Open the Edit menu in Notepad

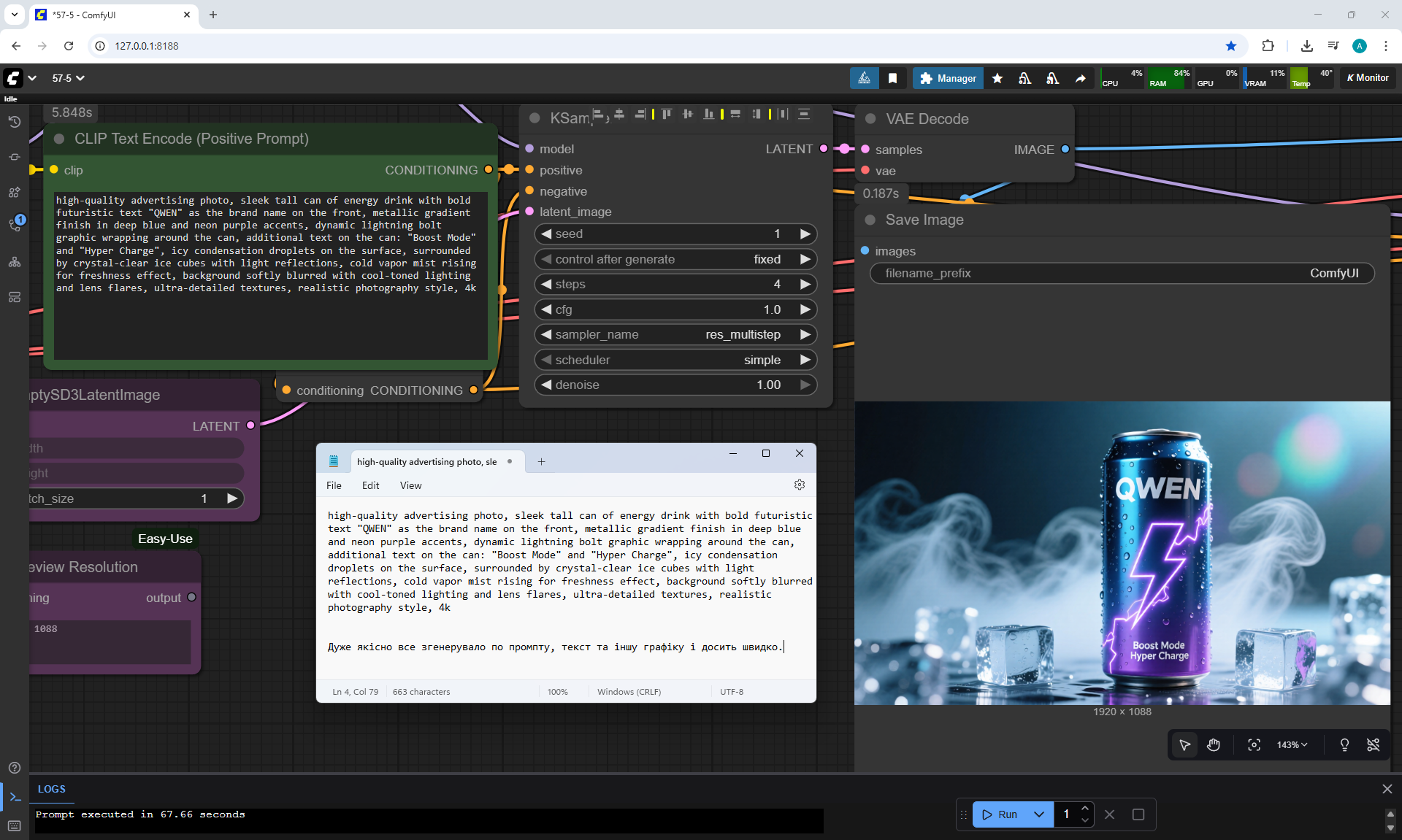(370, 485)
